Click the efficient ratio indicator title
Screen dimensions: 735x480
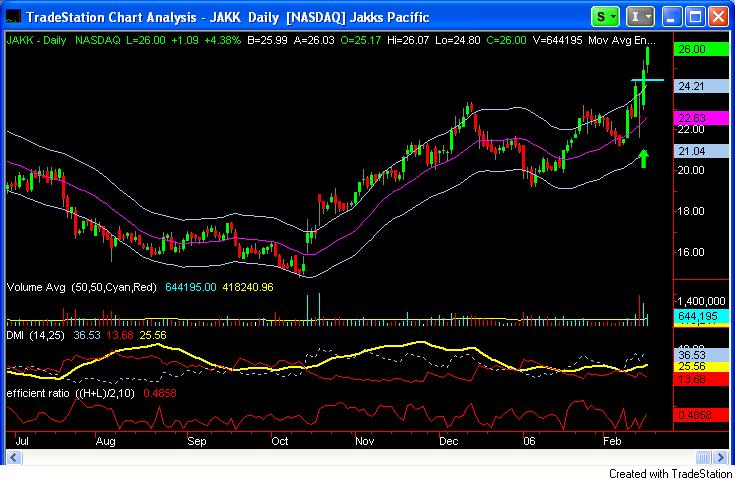coord(70,393)
